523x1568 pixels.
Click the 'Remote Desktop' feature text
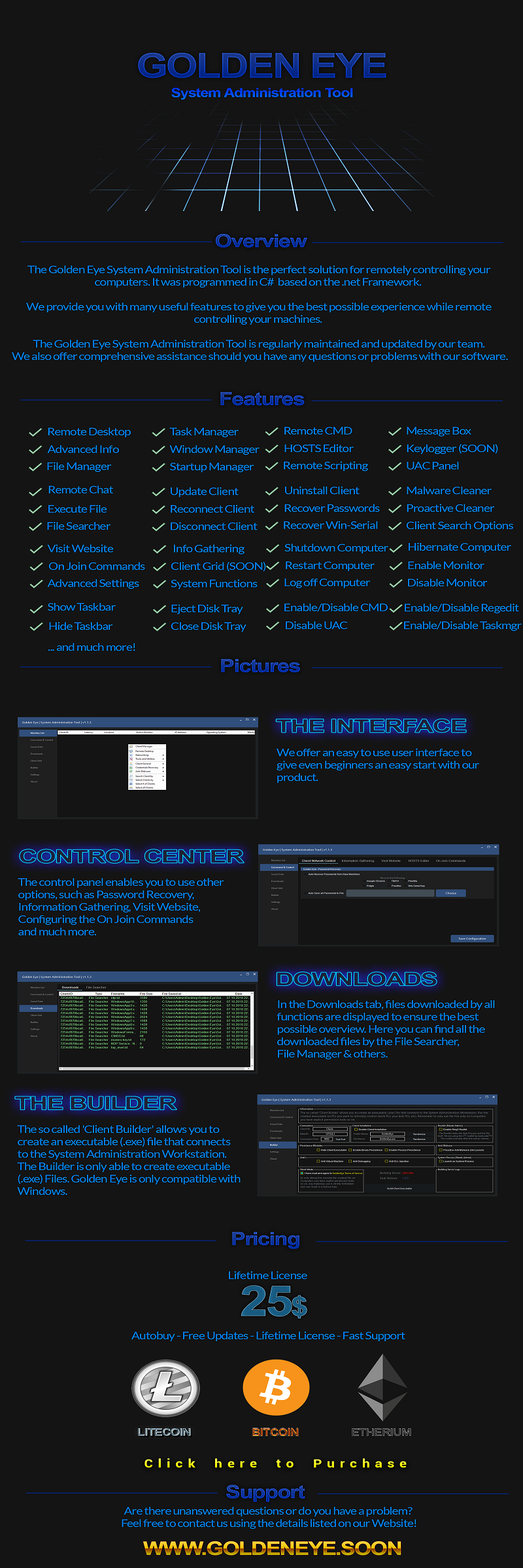click(x=89, y=432)
